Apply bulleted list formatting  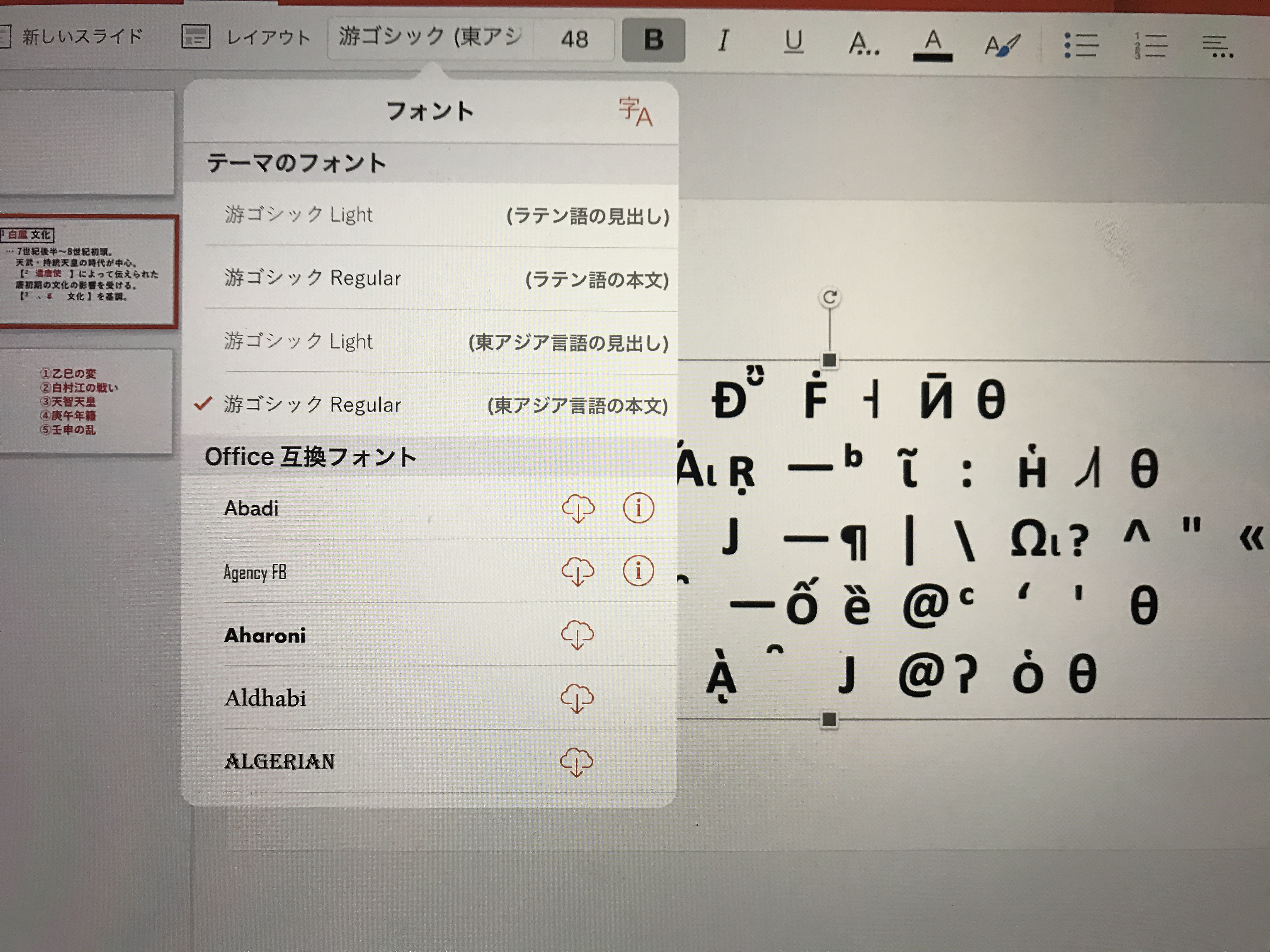click(1081, 45)
